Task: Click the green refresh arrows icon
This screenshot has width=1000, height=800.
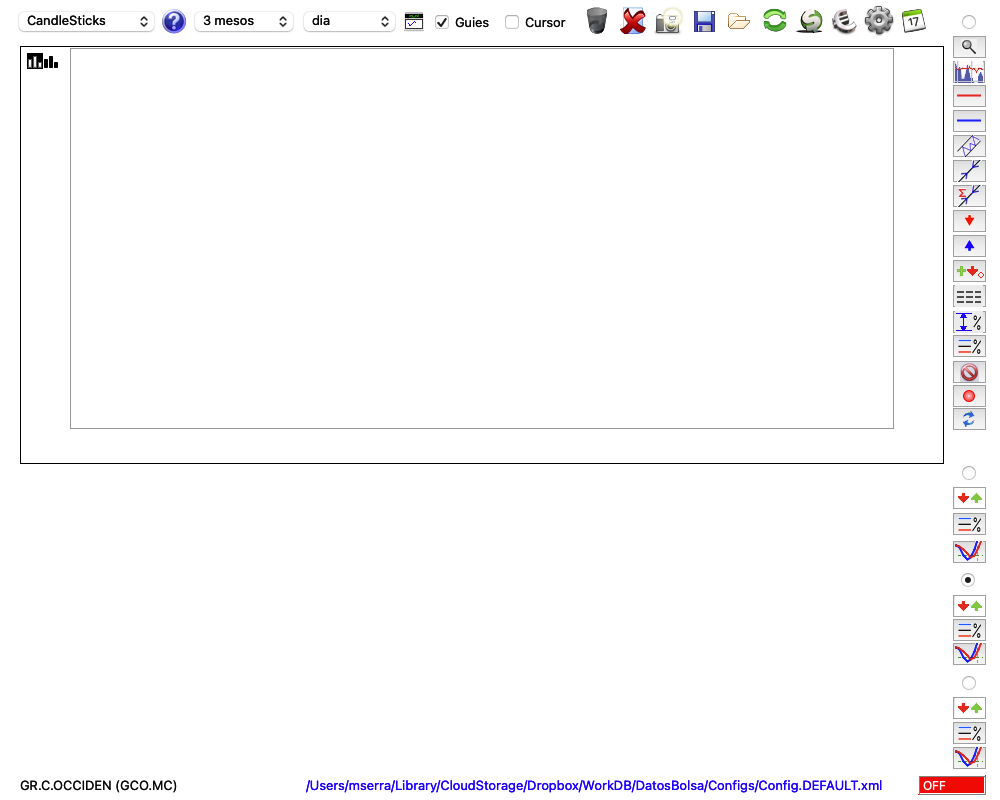Action: point(774,20)
